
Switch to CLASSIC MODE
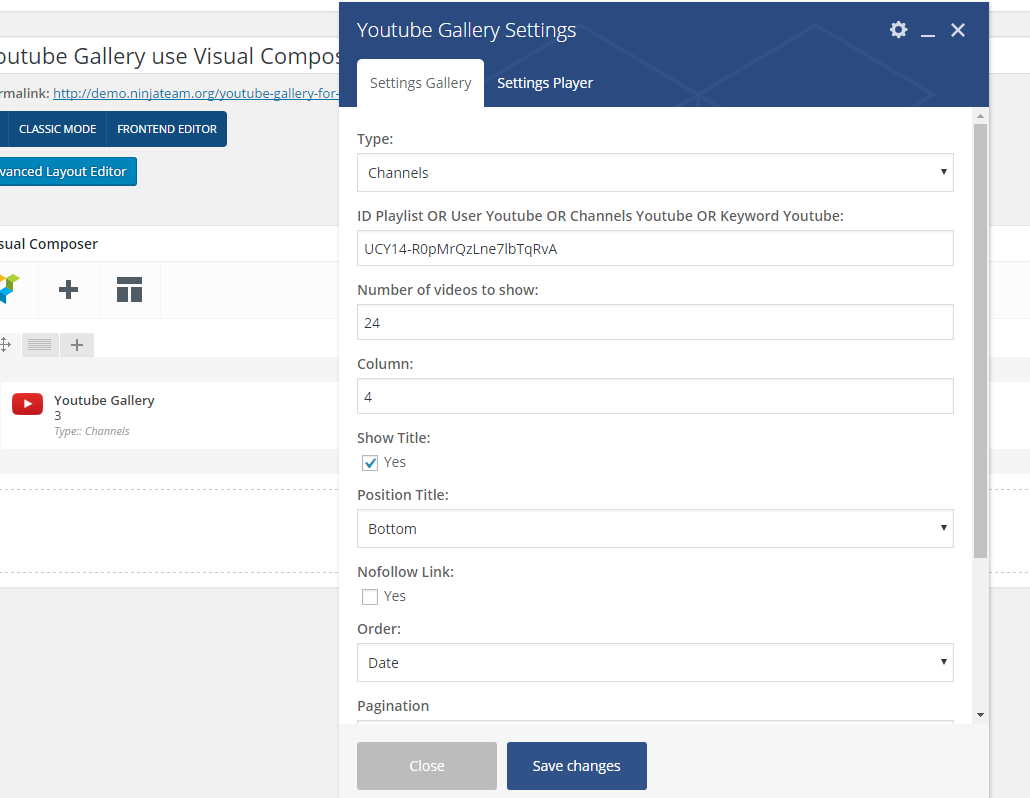(x=57, y=129)
